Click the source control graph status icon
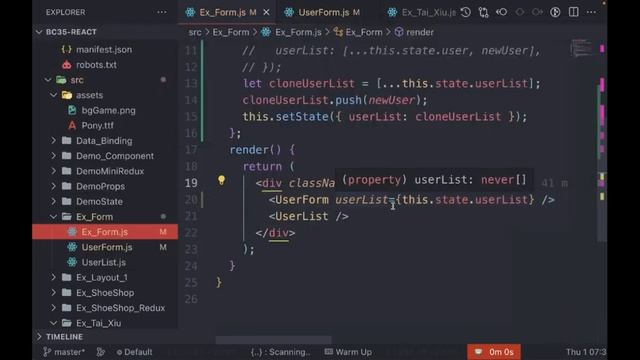Image resolution: width=640 pixels, height=360 pixels. [x=100, y=352]
